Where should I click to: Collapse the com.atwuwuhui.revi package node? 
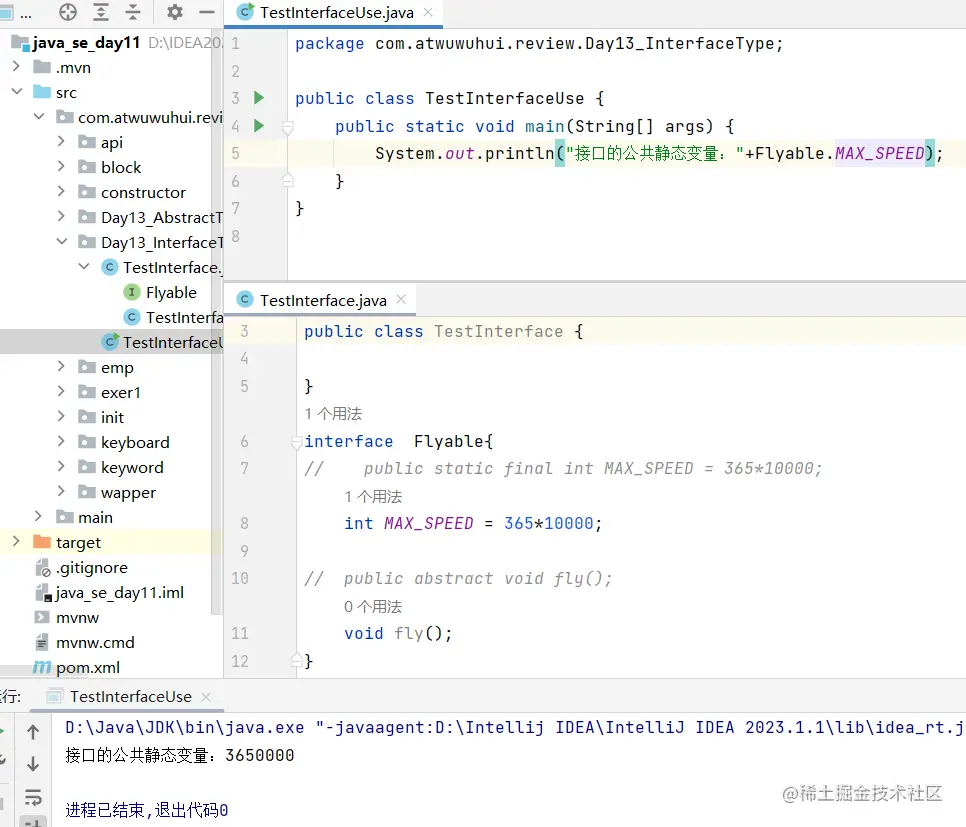point(39,116)
